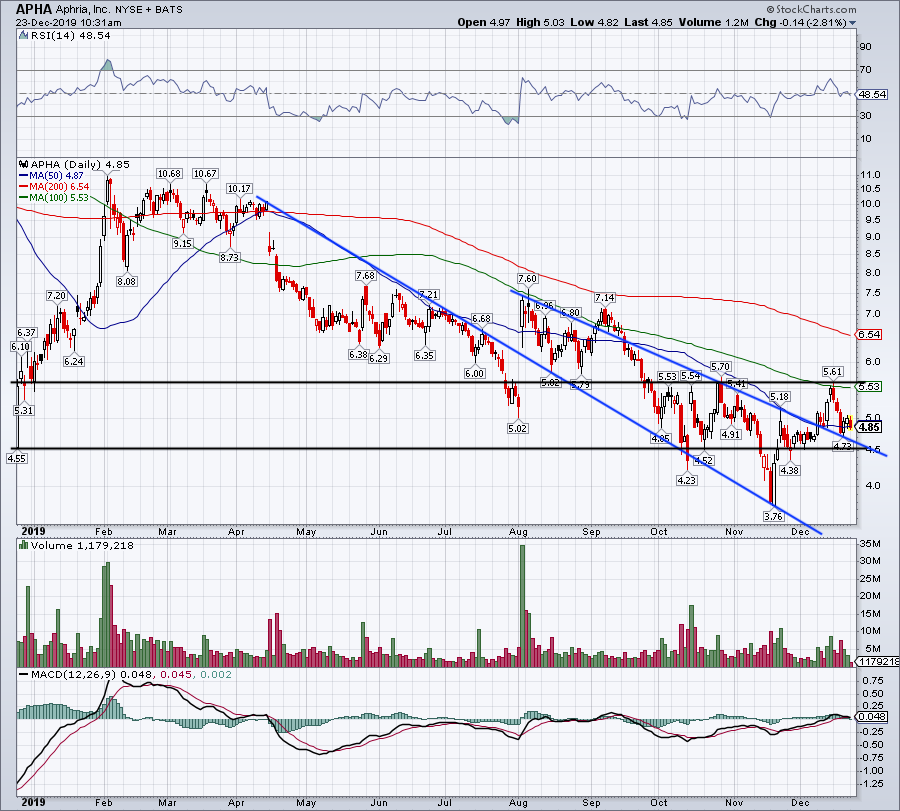Viewport: 900px width, 811px height.
Task: Click the 4.38 November low label
Action: [790, 470]
